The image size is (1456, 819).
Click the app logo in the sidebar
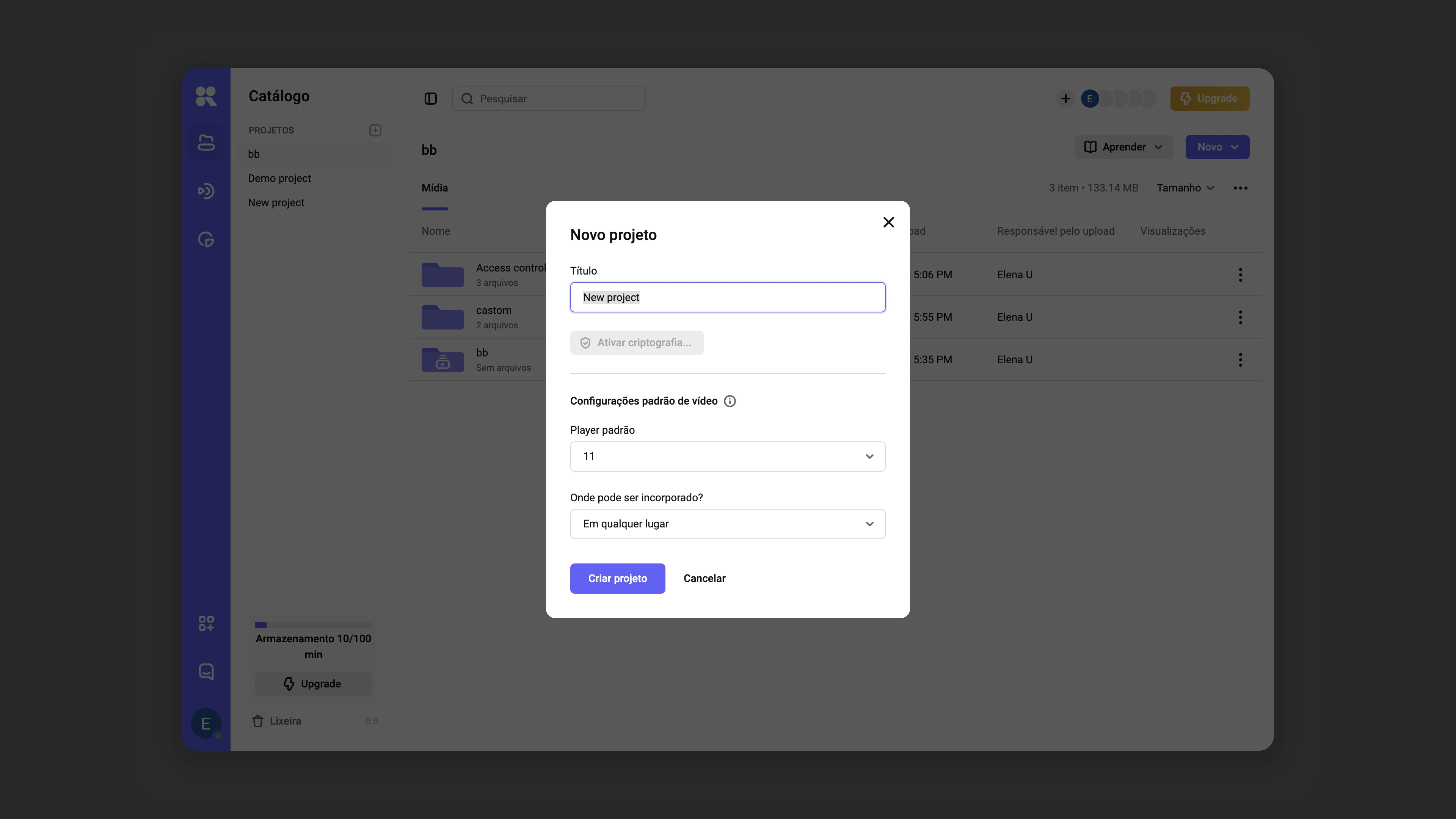[206, 96]
